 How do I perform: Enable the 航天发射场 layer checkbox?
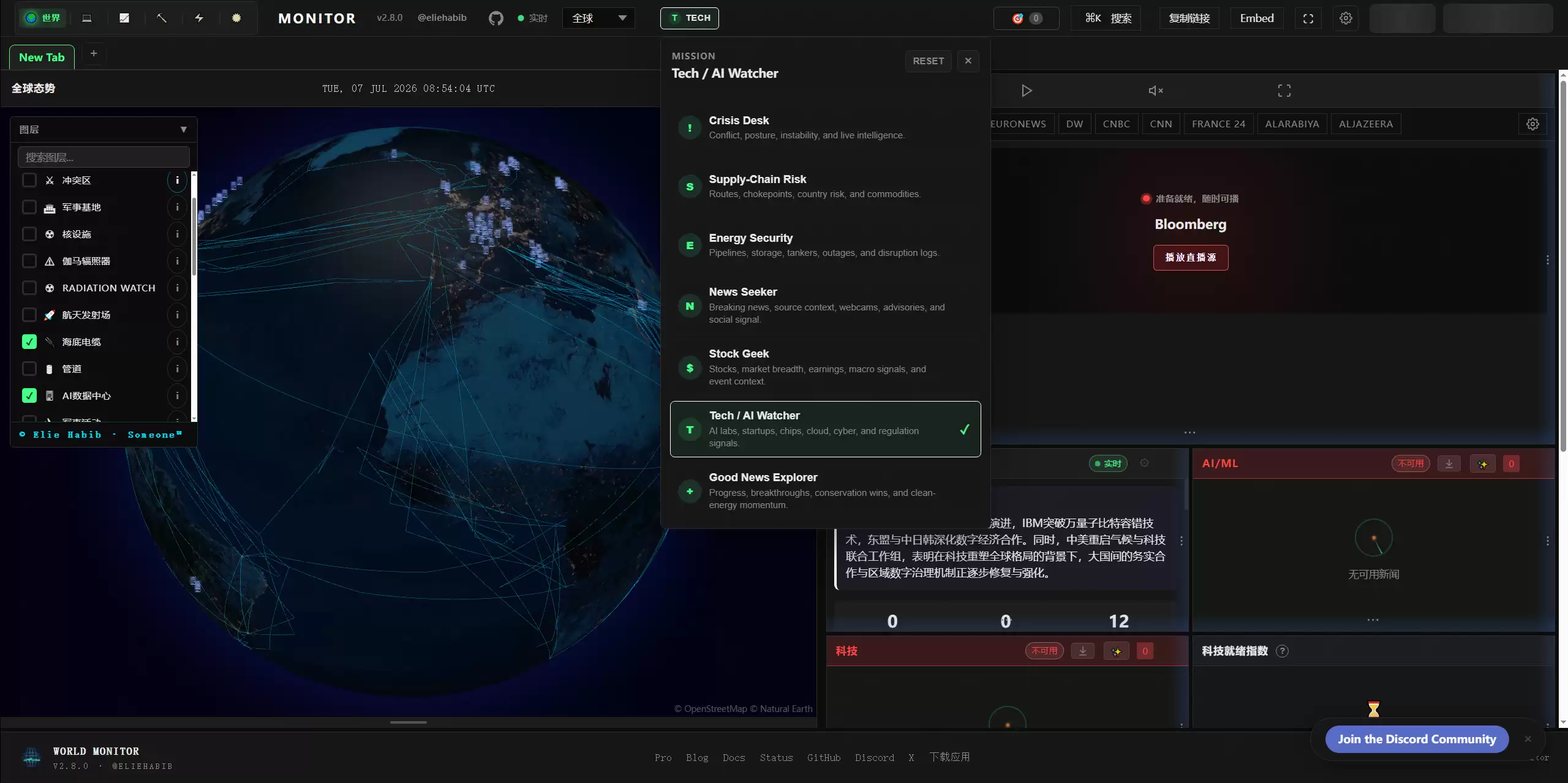[29, 315]
